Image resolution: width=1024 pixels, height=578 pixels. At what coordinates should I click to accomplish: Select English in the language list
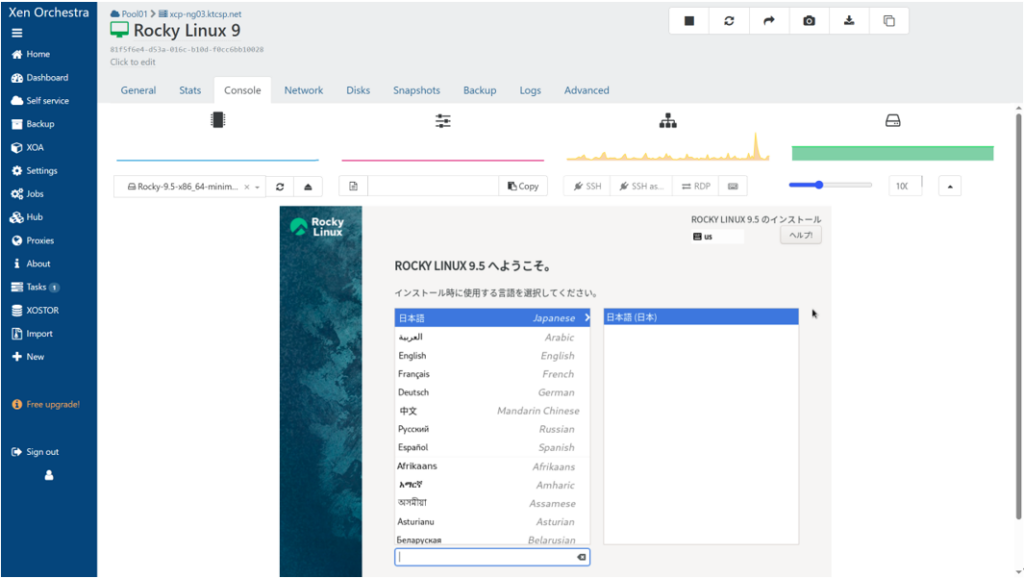pyautogui.click(x=412, y=355)
